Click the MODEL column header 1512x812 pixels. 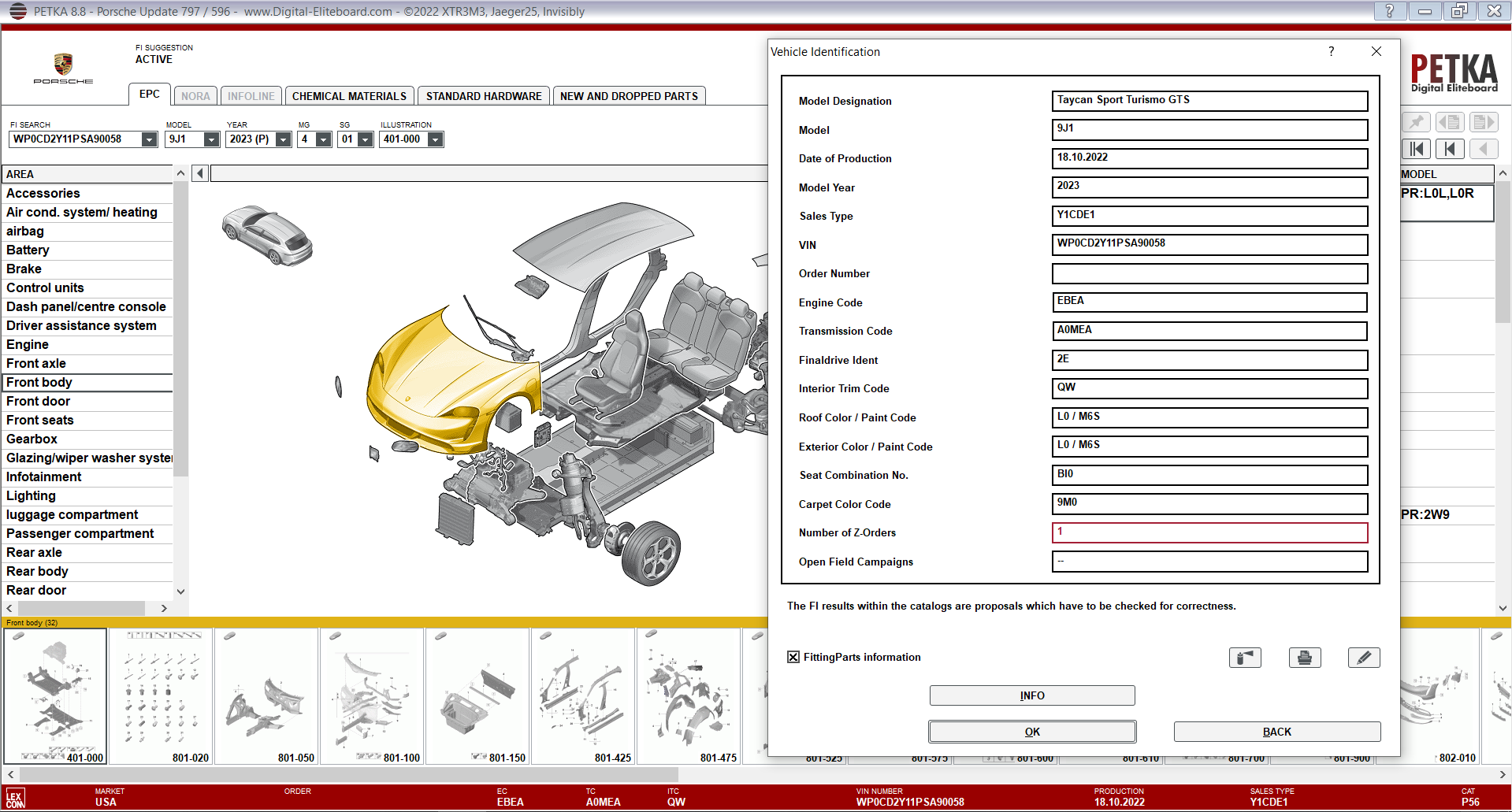[x=1447, y=174]
